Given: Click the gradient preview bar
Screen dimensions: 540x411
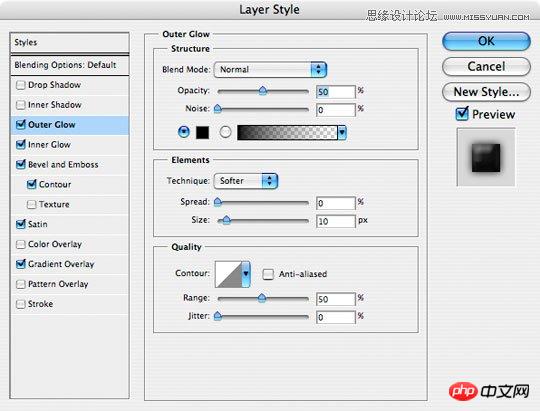Looking at the screenshot, I should point(287,132).
